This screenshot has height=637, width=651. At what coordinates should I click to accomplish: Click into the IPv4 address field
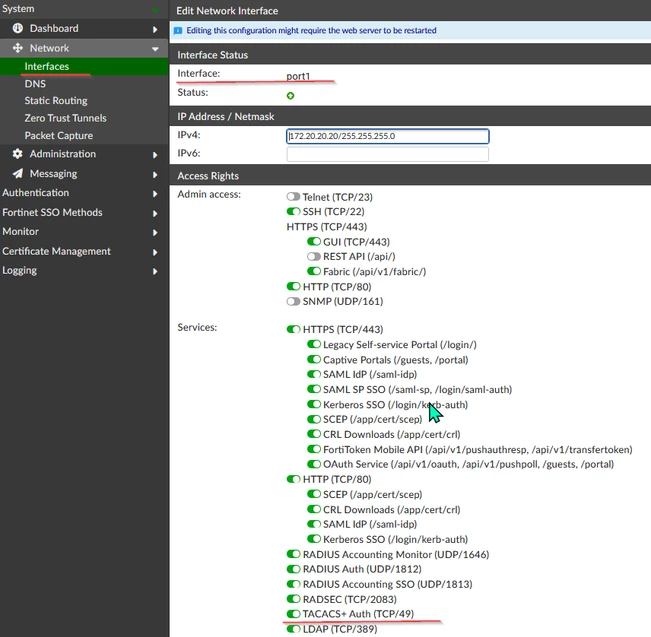click(x=388, y=136)
